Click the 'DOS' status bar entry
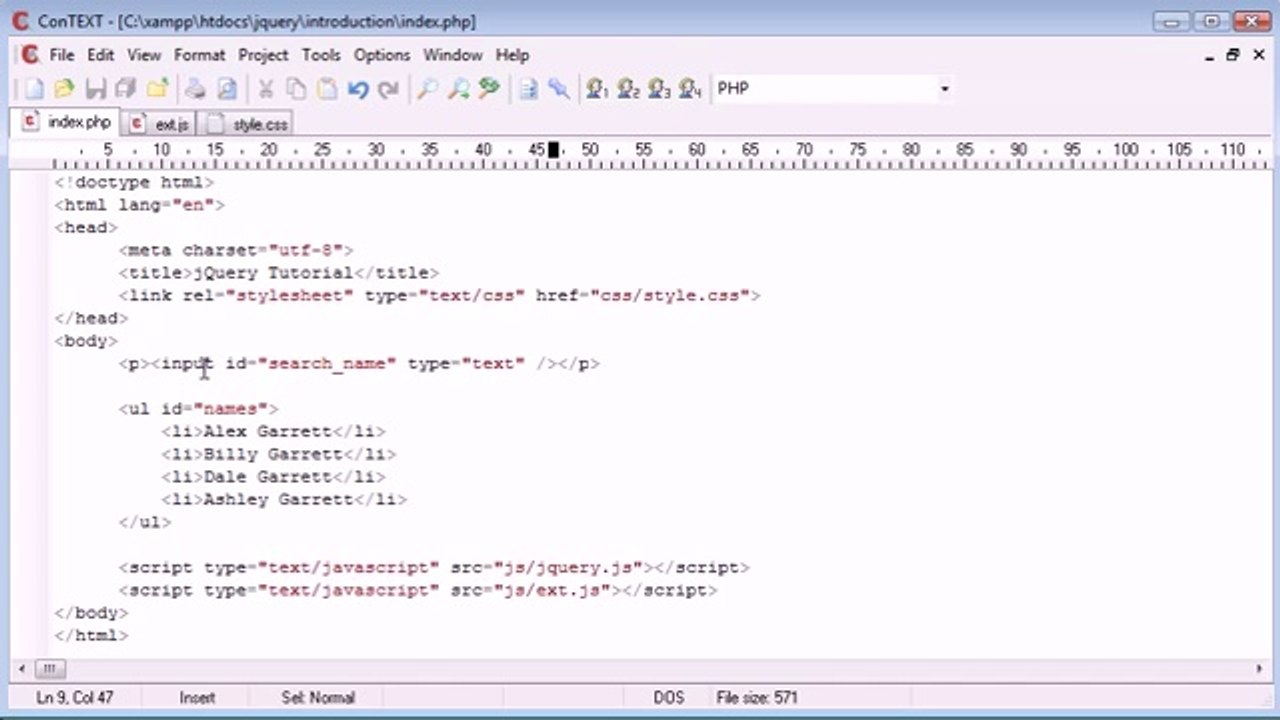Screen dimensions: 1280x720 click(669, 698)
